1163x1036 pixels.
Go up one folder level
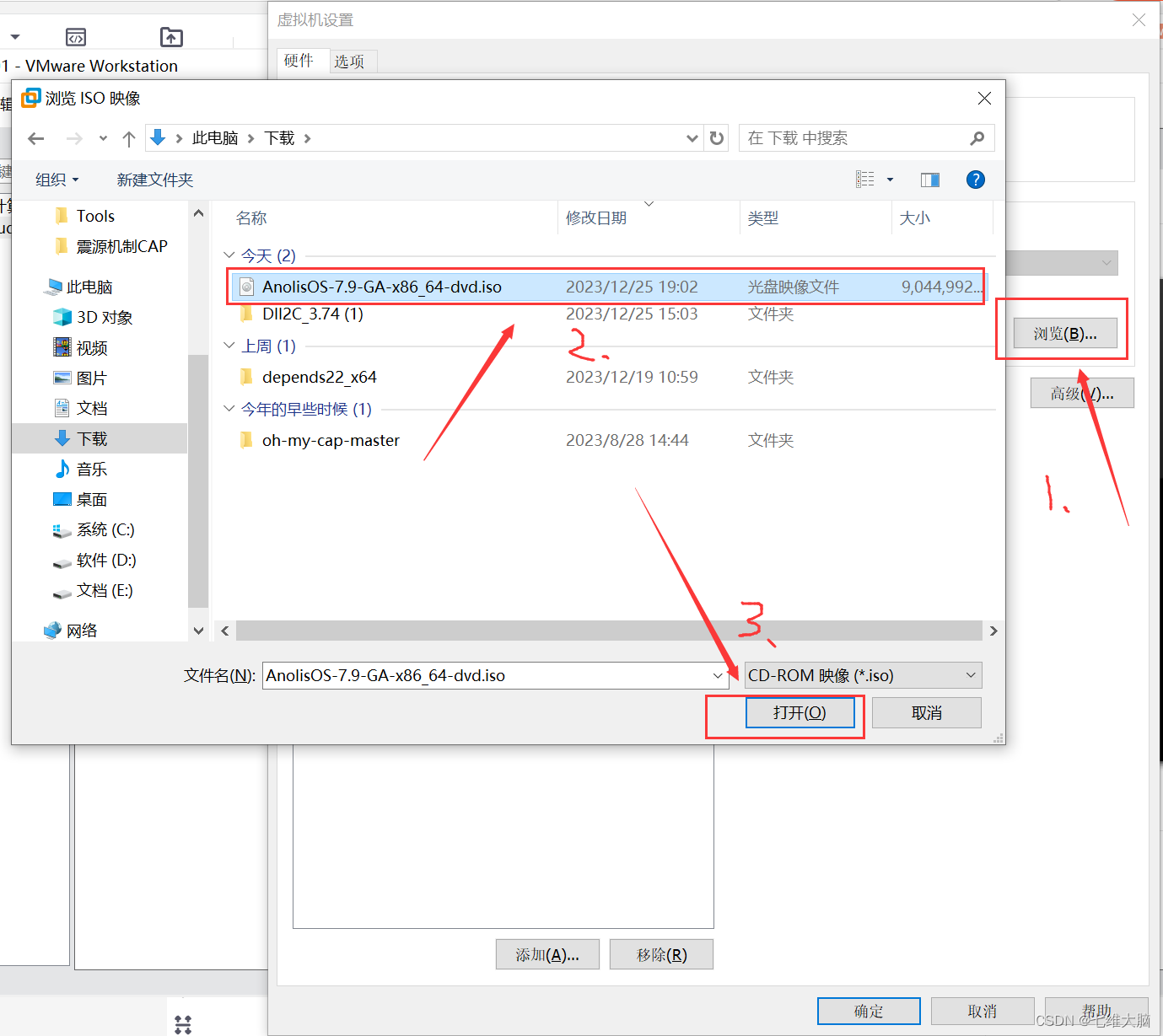click(x=129, y=138)
